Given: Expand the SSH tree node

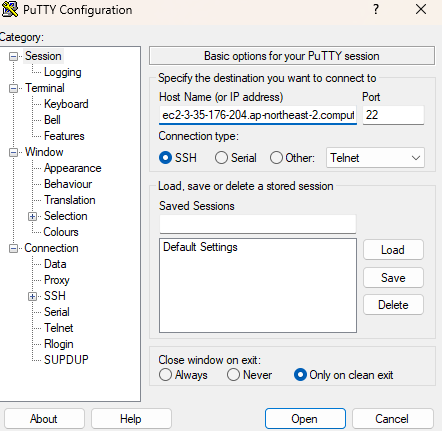Looking at the screenshot, I should (32, 296).
